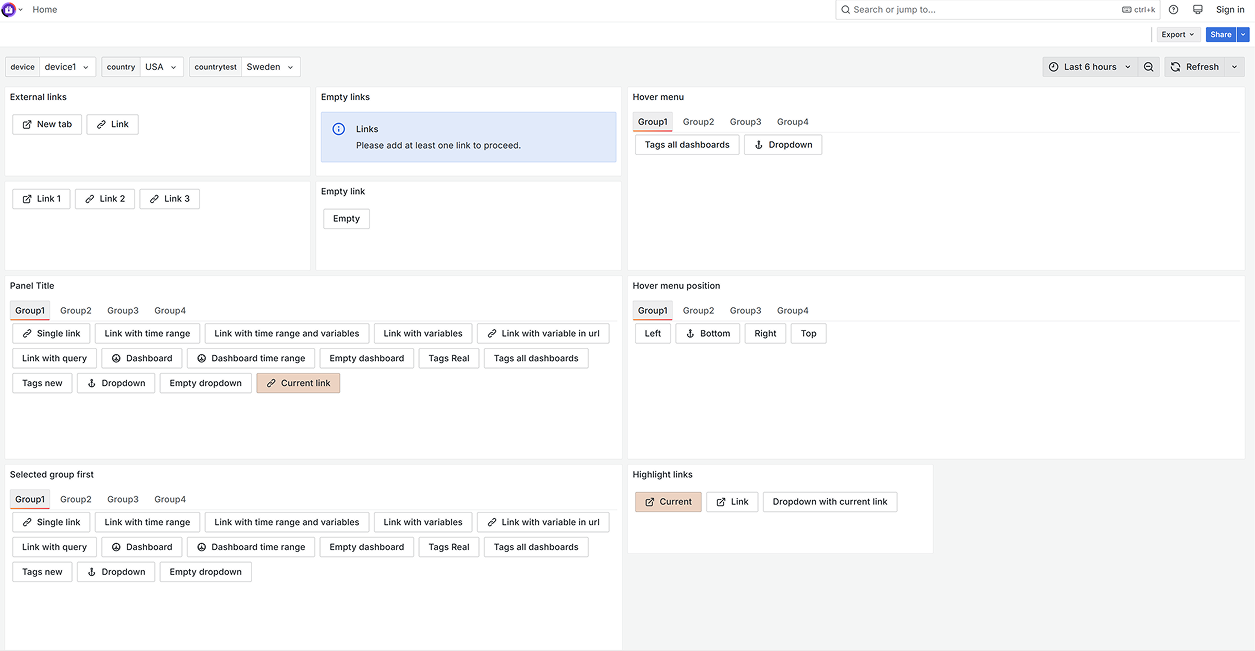The width and height of the screenshot is (1255, 651).
Task: Open Dropdown in Hover menu panel
Action: (783, 145)
